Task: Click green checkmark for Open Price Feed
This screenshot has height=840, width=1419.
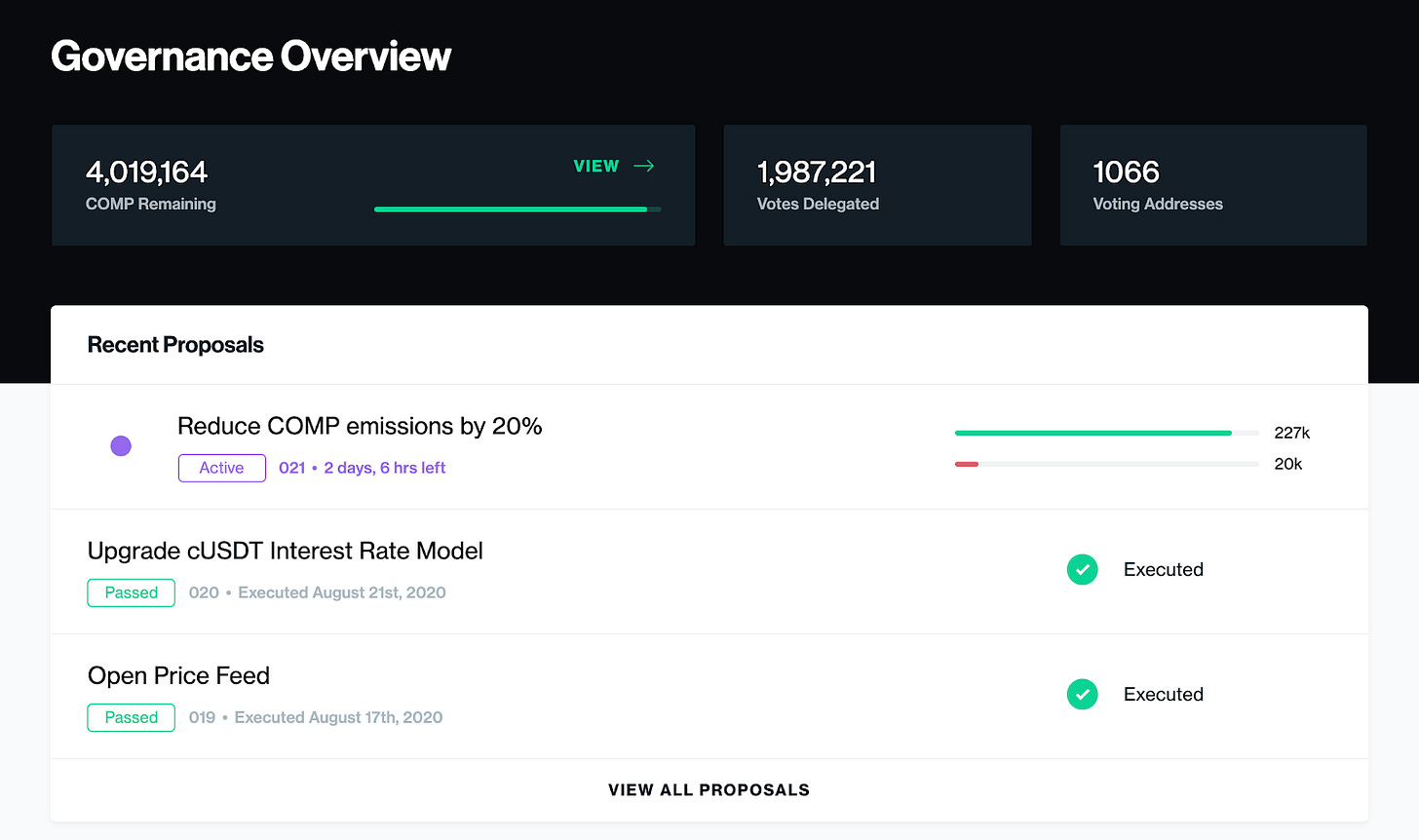Action: point(1082,694)
